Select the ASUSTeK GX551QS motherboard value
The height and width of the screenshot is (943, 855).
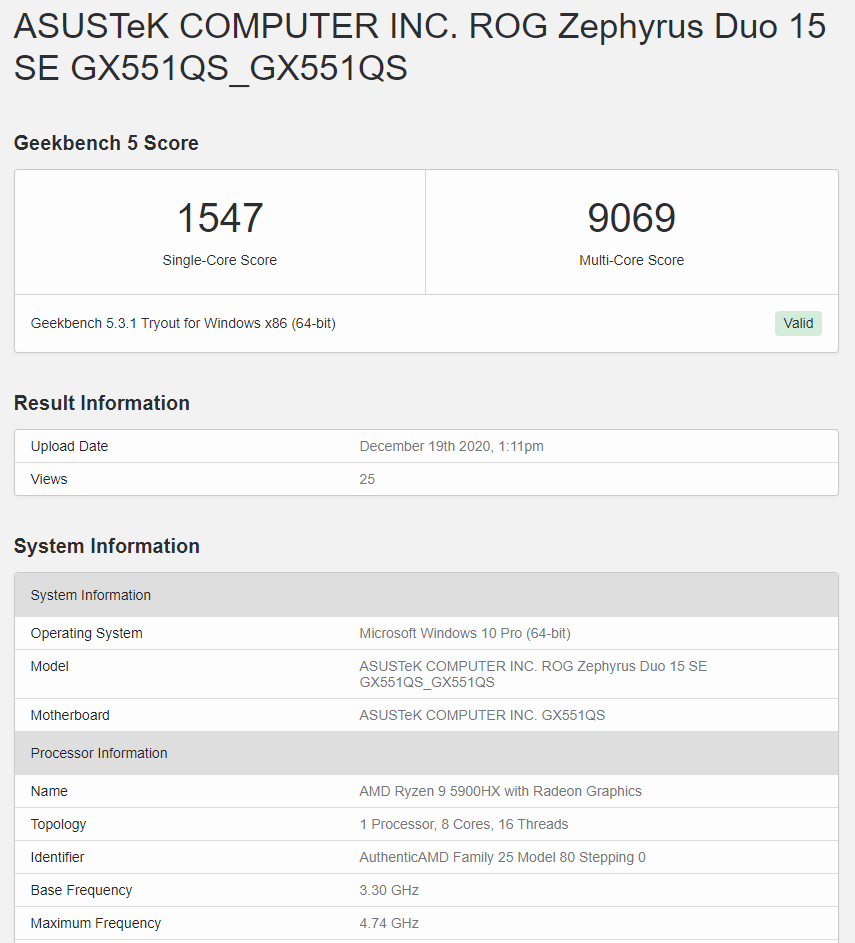click(482, 715)
